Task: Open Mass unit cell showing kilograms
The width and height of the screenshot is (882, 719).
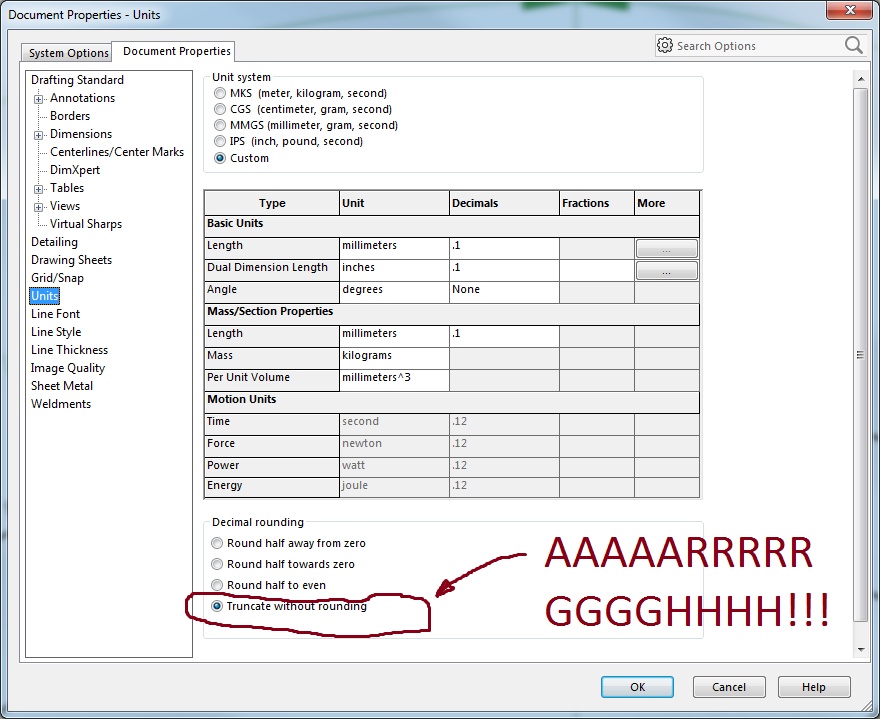Action: 394,358
